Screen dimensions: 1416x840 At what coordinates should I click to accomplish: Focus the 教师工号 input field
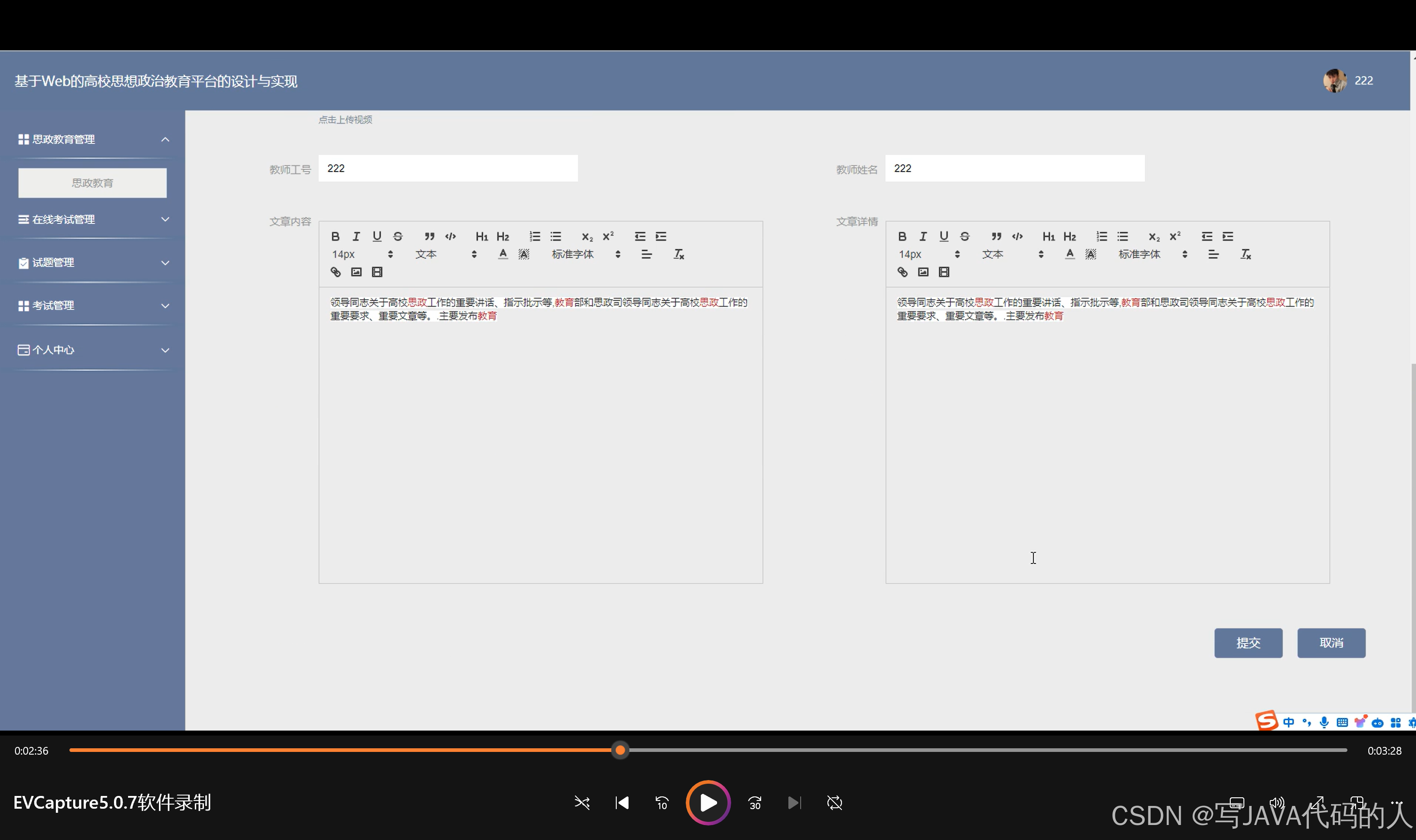click(x=448, y=168)
